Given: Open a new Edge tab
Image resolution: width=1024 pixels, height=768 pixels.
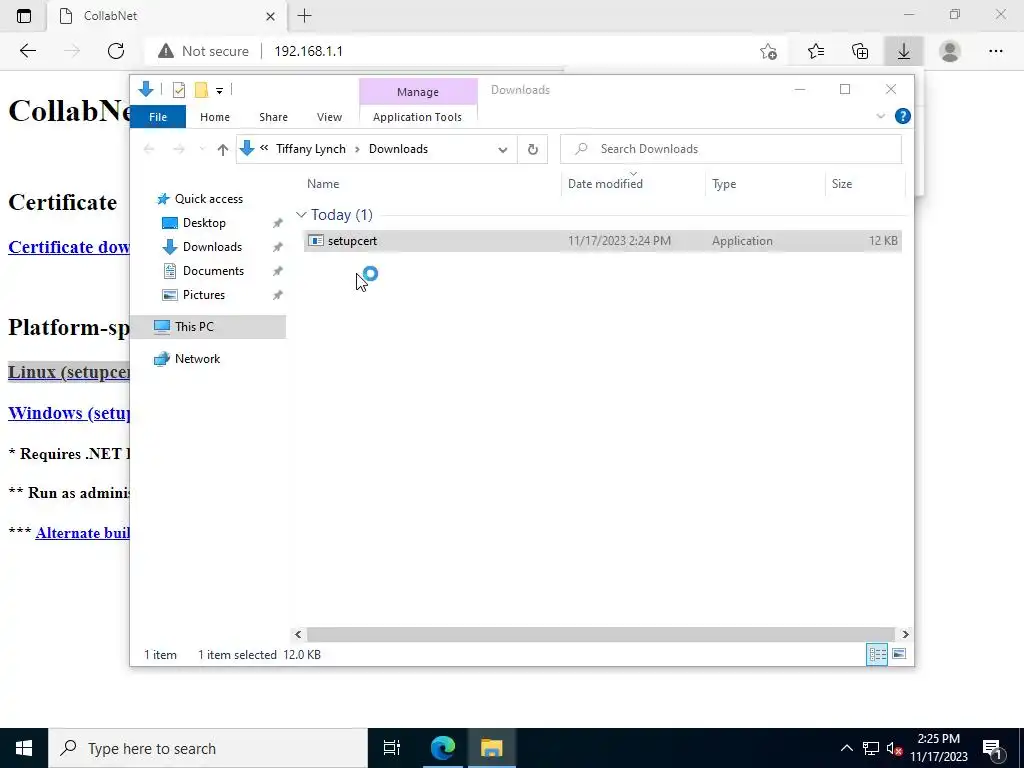Looking at the screenshot, I should pyautogui.click(x=304, y=16).
